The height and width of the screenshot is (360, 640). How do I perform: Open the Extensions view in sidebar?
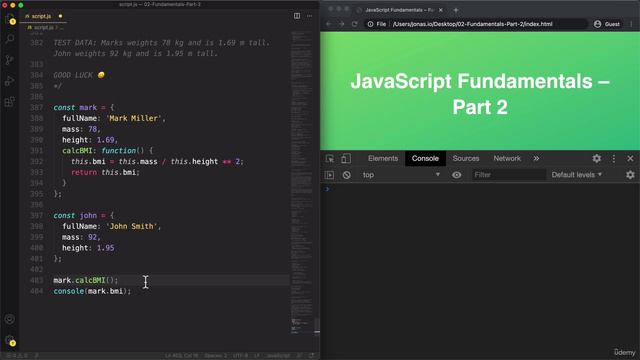(x=10, y=101)
